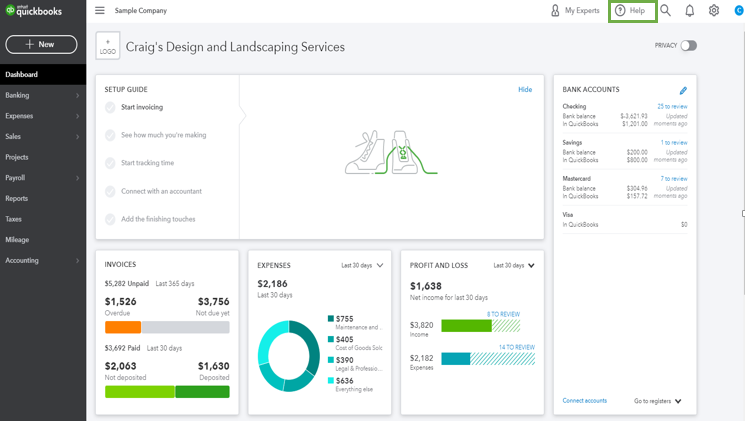Open Profit and Loss period dropdown
This screenshot has width=745, height=421.
(x=514, y=266)
